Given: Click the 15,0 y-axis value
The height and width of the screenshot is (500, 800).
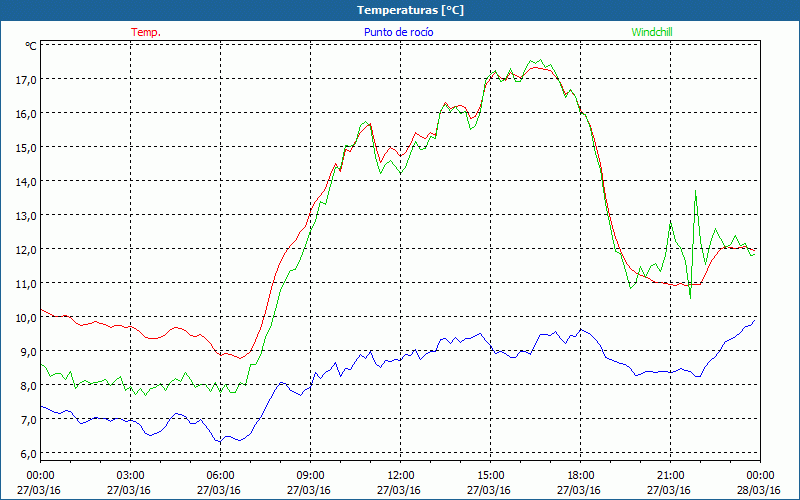Looking at the screenshot, I should click(27, 147).
